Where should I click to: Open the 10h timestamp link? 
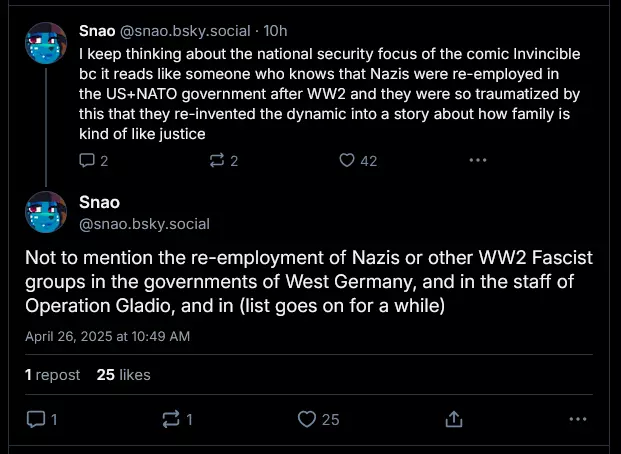(274, 31)
